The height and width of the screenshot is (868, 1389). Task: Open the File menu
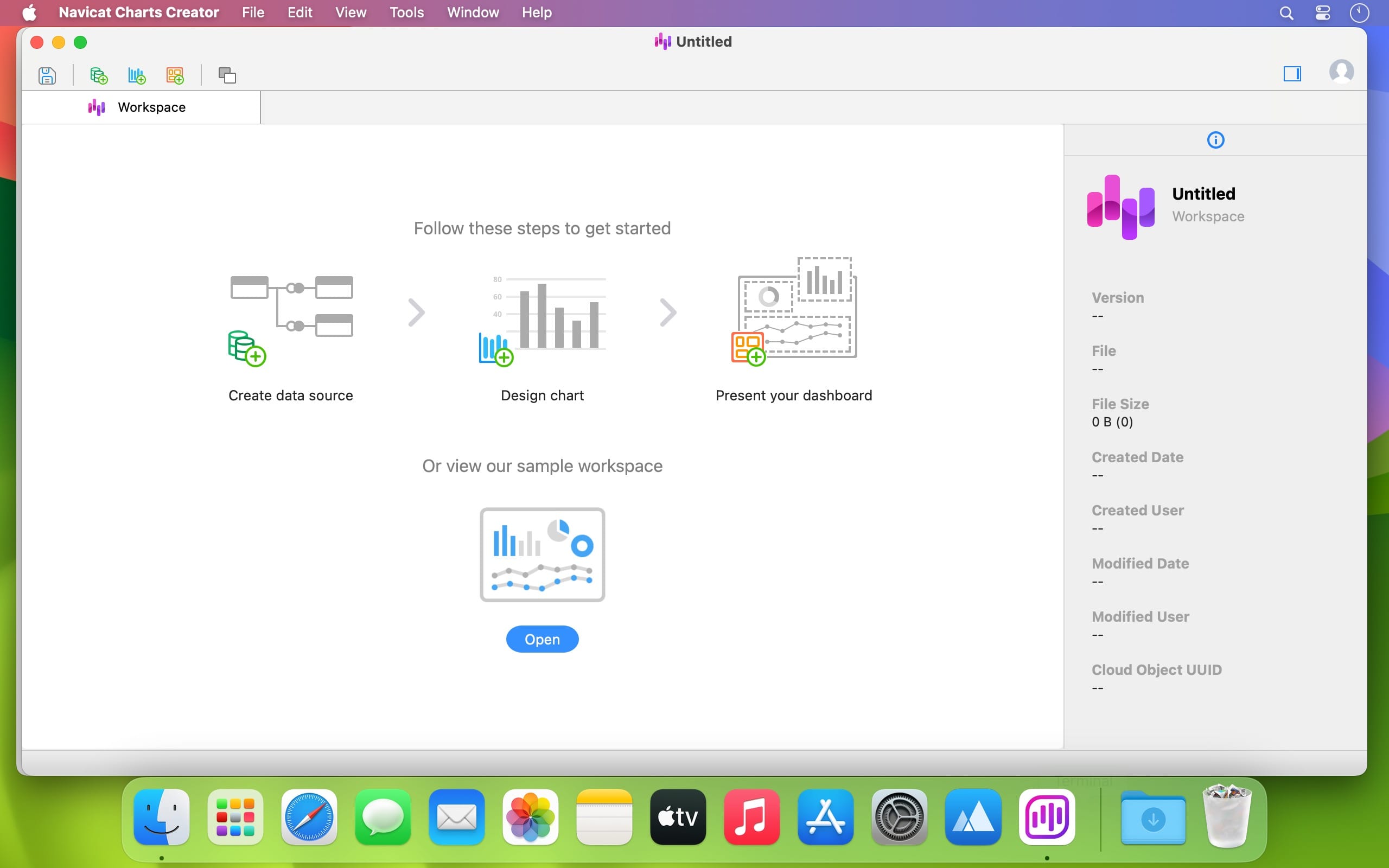(252, 12)
